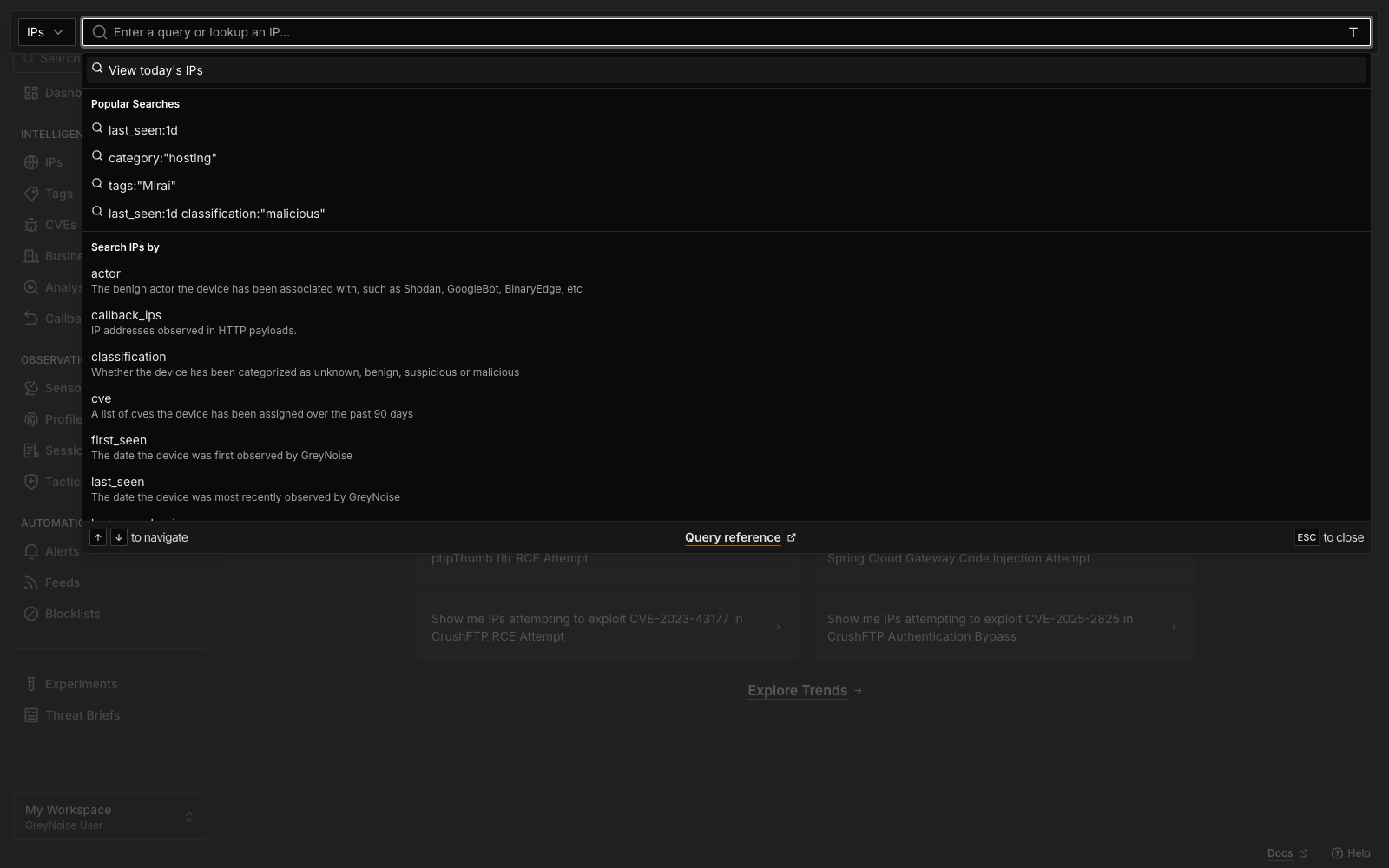The image size is (1389, 868).
Task: Open IPs globe icon in sidebar
Action: point(31,162)
